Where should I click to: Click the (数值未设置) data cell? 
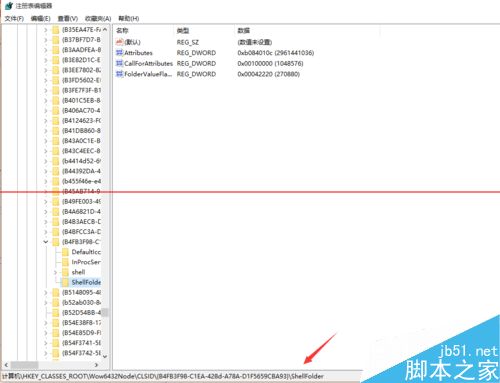[255, 42]
